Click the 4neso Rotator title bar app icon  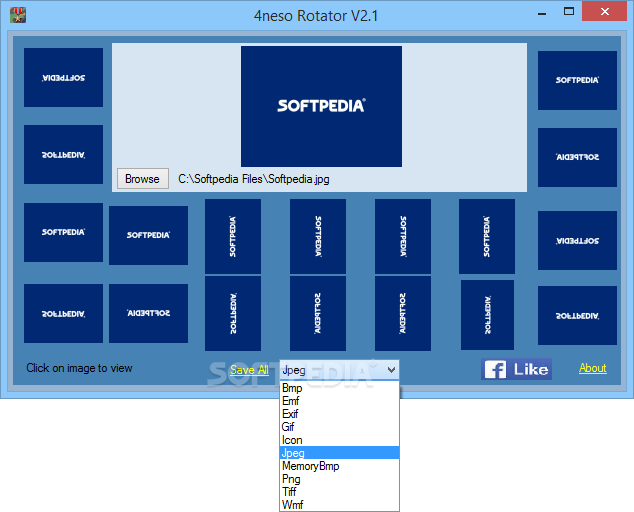tap(18, 15)
